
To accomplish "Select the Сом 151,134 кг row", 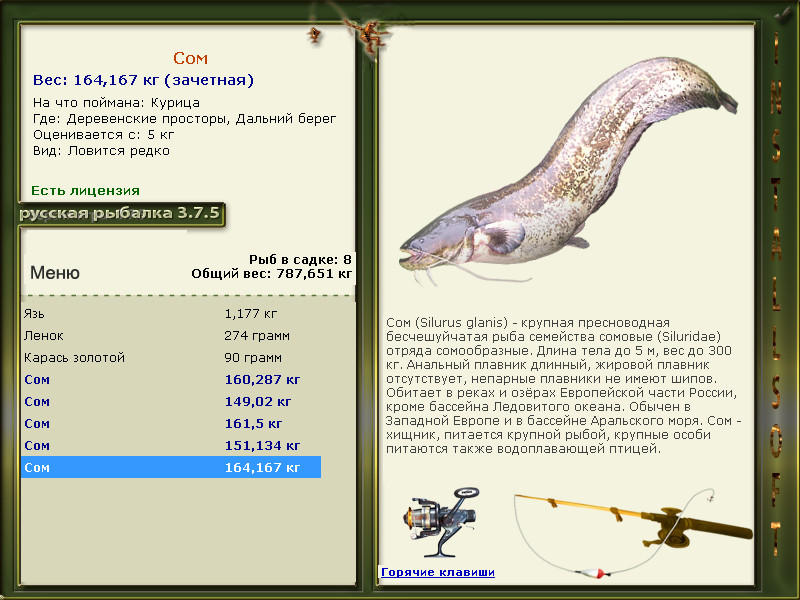I will pos(171,445).
